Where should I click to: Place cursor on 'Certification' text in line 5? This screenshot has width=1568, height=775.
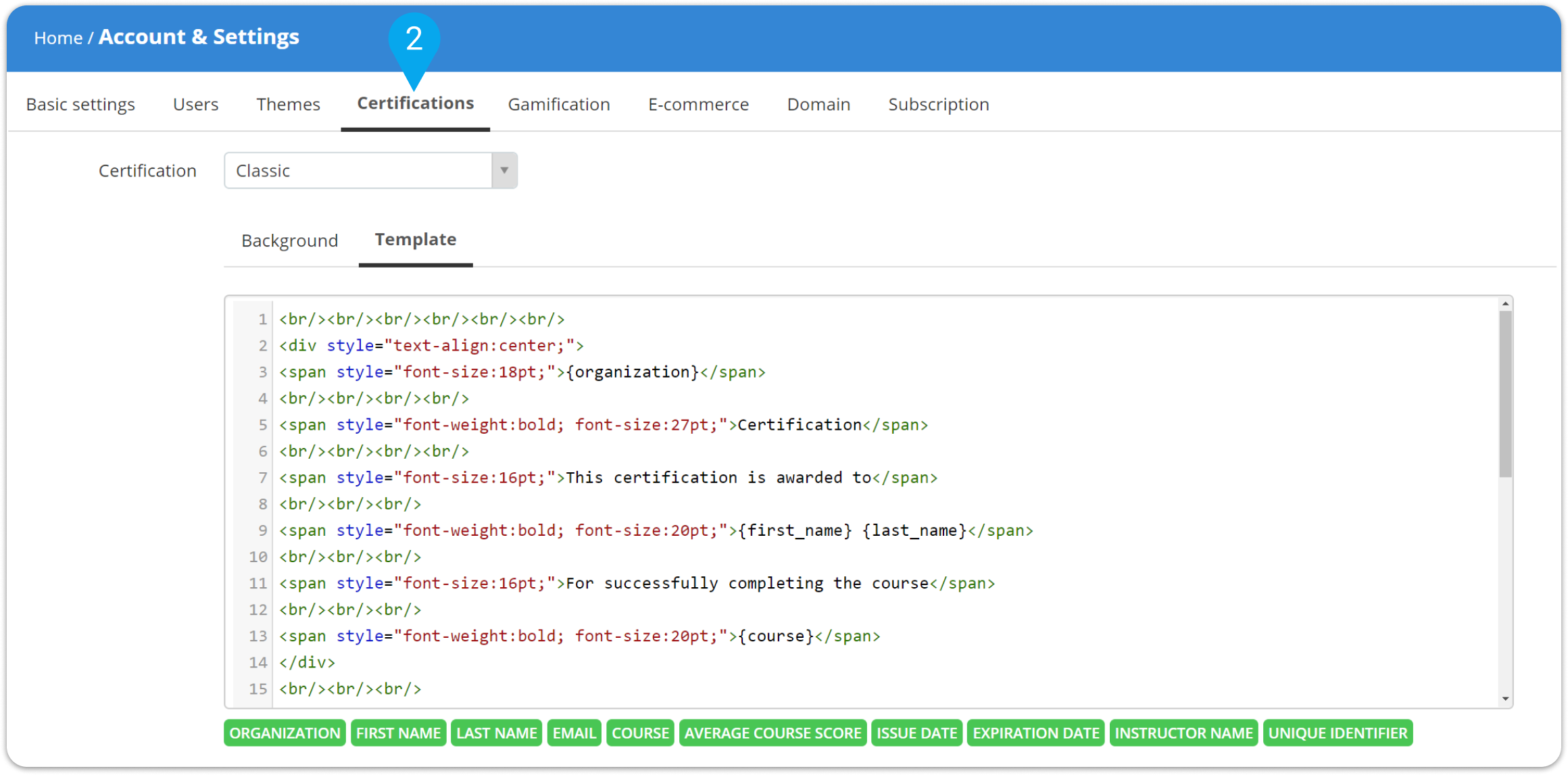click(800, 425)
